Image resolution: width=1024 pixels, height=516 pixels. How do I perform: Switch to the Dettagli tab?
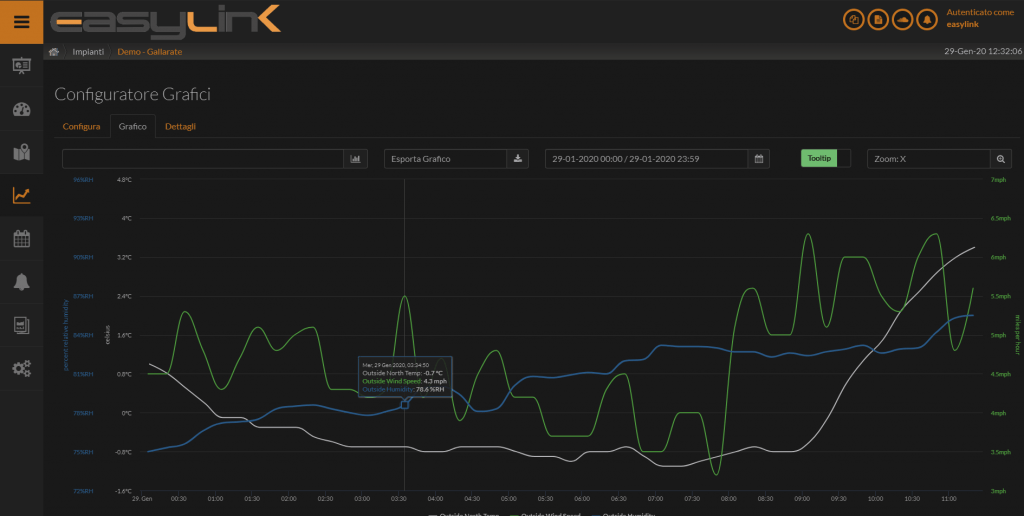point(180,127)
